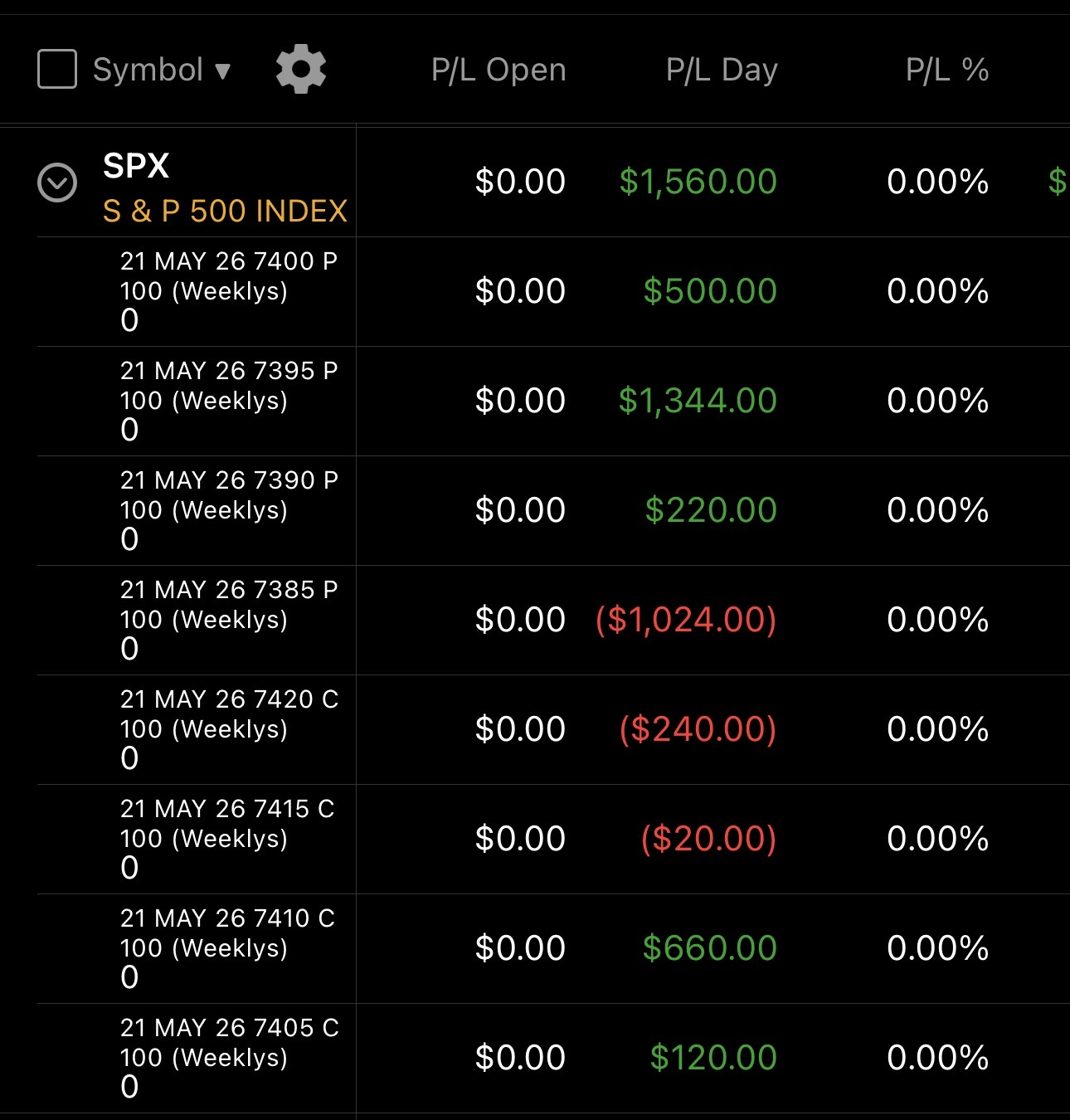The height and width of the screenshot is (1120, 1070).
Task: Open the column settings gear icon
Action: [300, 69]
